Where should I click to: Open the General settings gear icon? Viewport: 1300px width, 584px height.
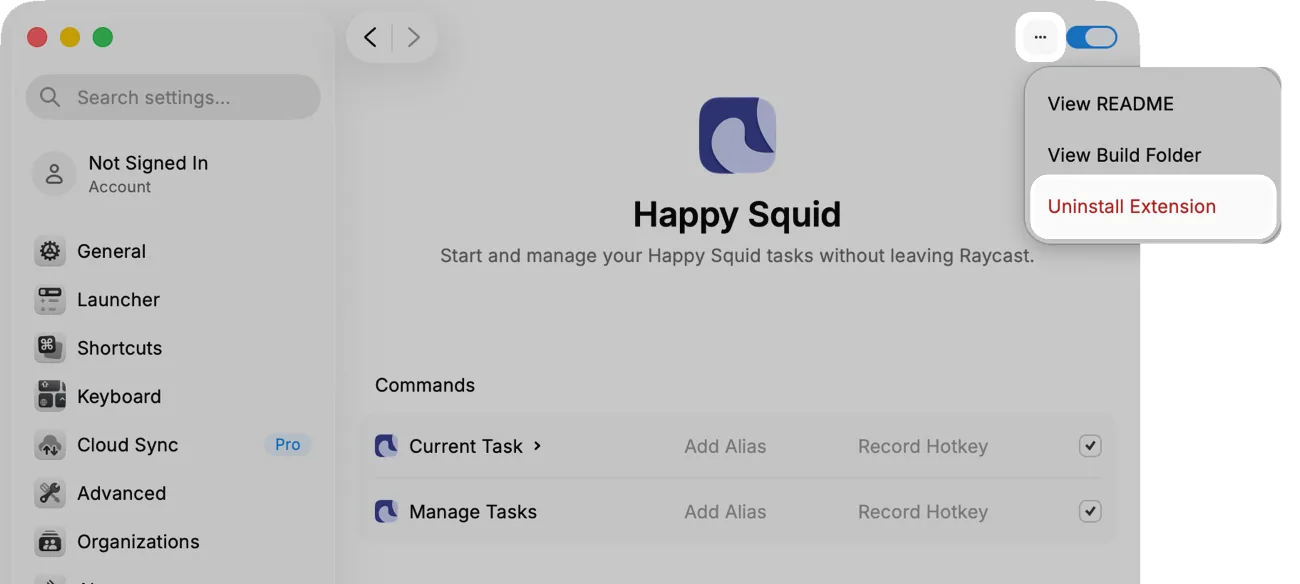point(50,251)
